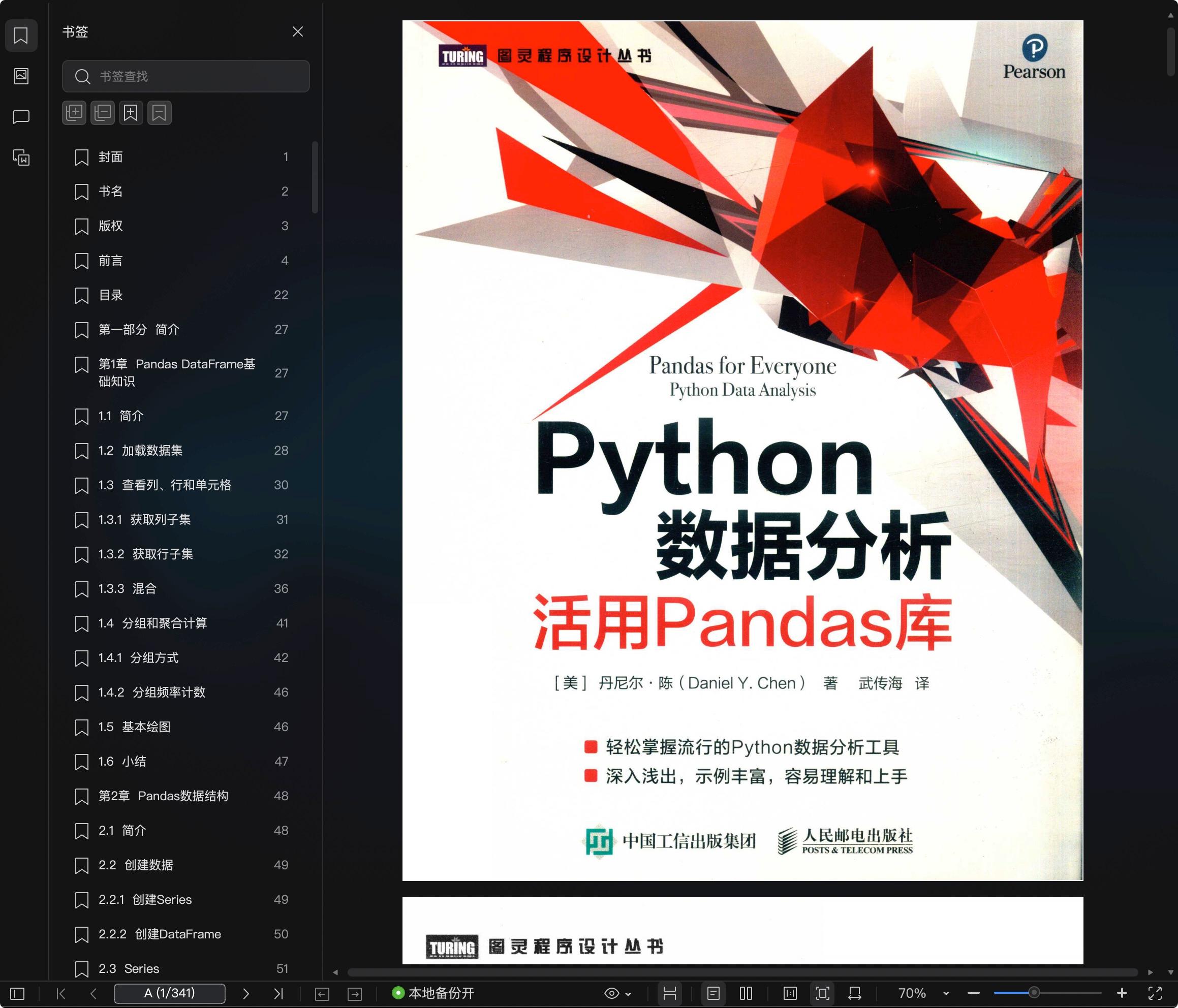Viewport: 1178px width, 1008px height.
Task: Enter full screen mode icon
Action: tap(1155, 993)
